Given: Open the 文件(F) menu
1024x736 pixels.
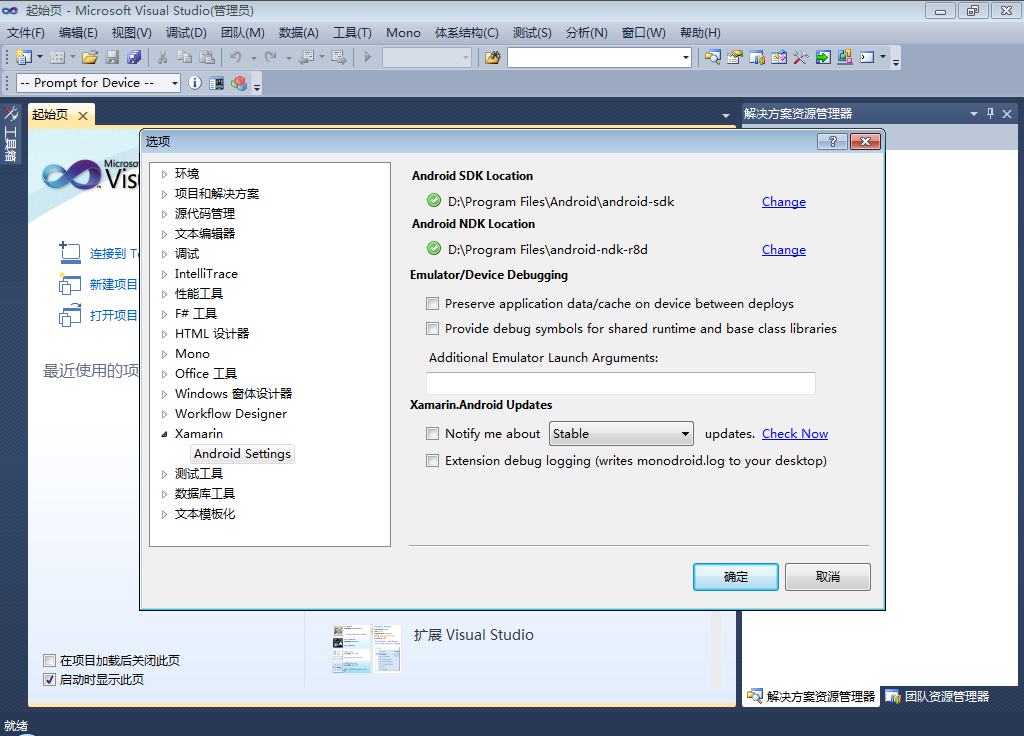Looking at the screenshot, I should pyautogui.click(x=25, y=33).
